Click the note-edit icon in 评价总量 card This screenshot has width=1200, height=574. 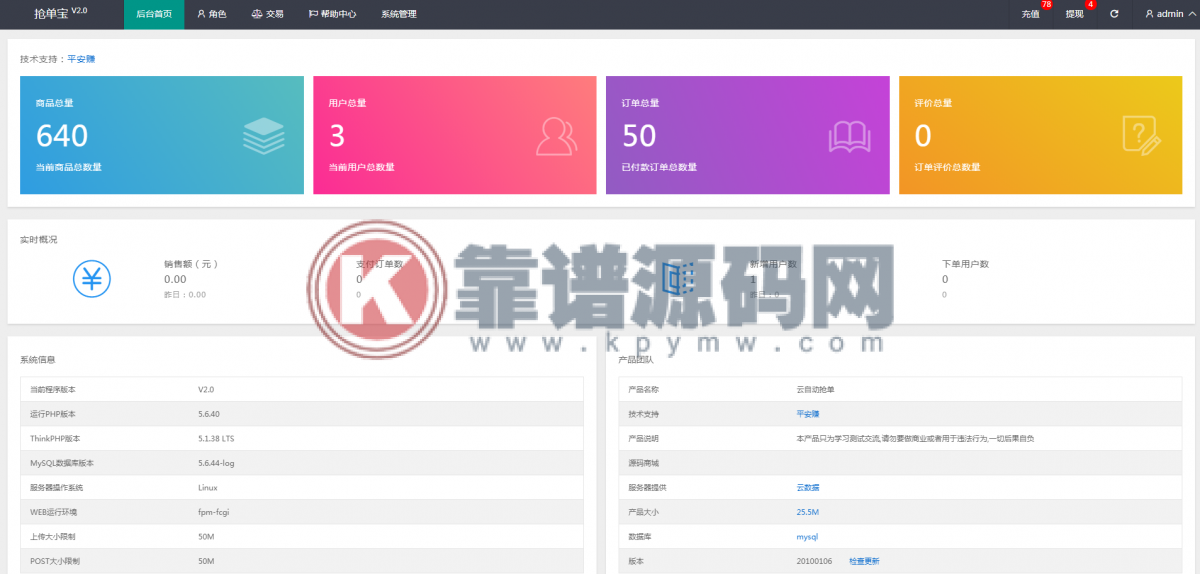point(1142,135)
